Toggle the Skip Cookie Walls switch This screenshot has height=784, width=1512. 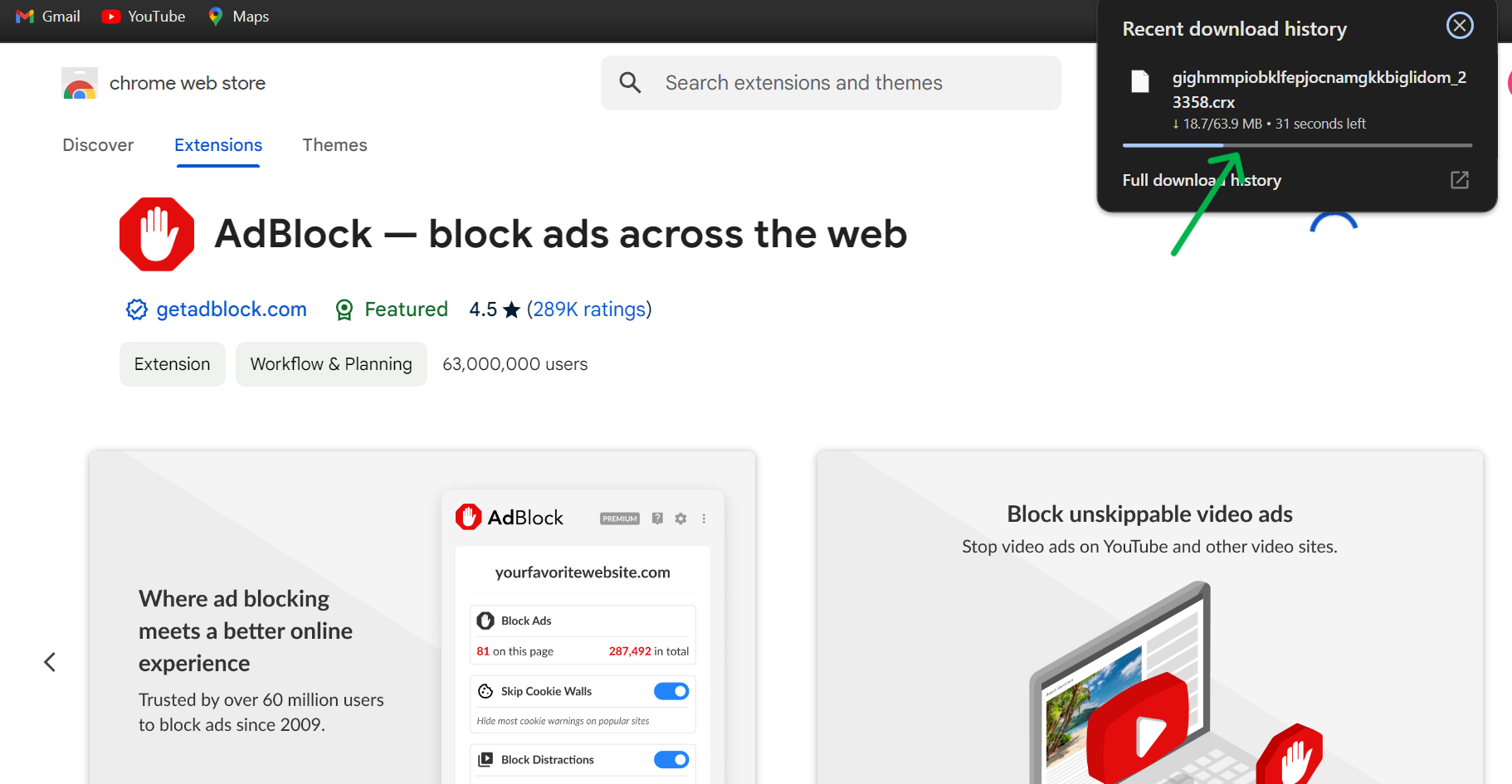671,691
